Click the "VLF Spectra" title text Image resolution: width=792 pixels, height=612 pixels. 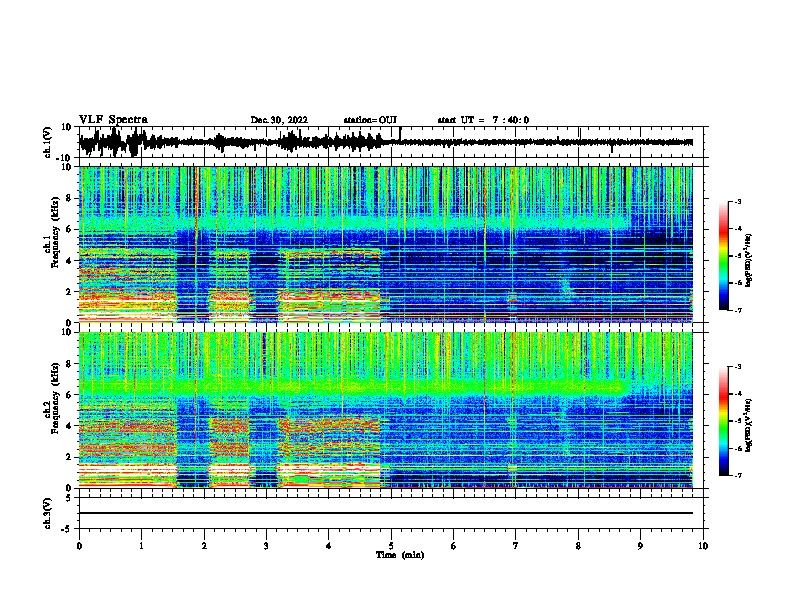pyautogui.click(x=113, y=120)
